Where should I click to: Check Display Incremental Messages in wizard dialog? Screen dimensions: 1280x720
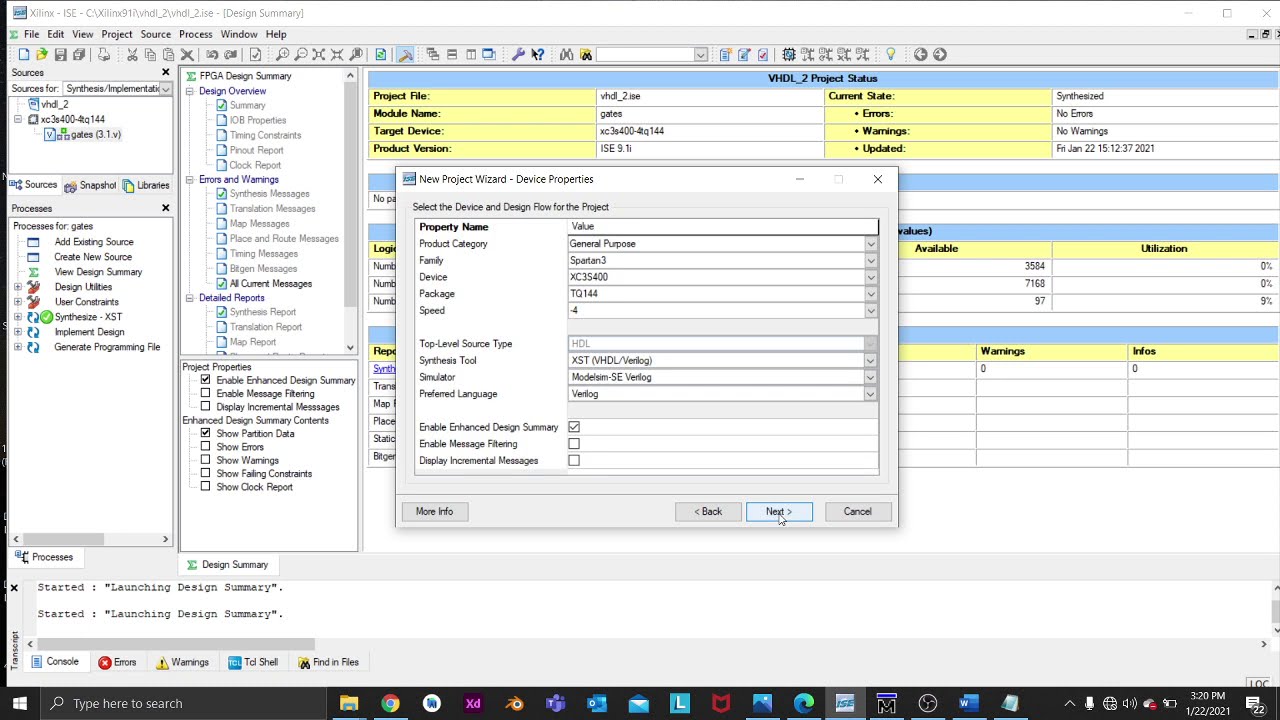tap(574, 461)
